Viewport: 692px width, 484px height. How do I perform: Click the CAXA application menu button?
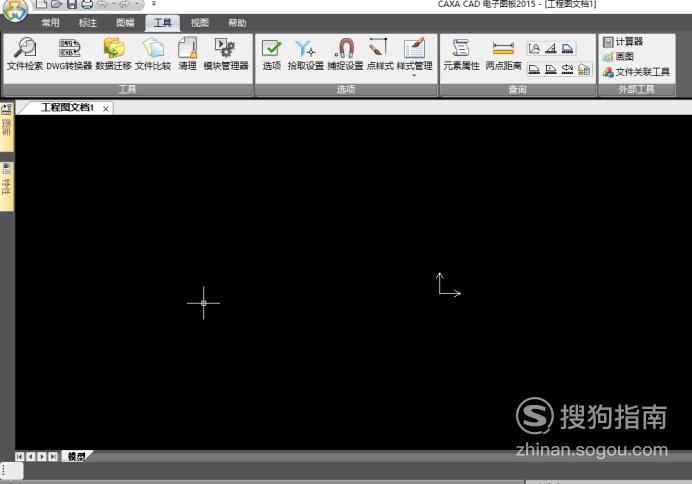tap(15, 9)
